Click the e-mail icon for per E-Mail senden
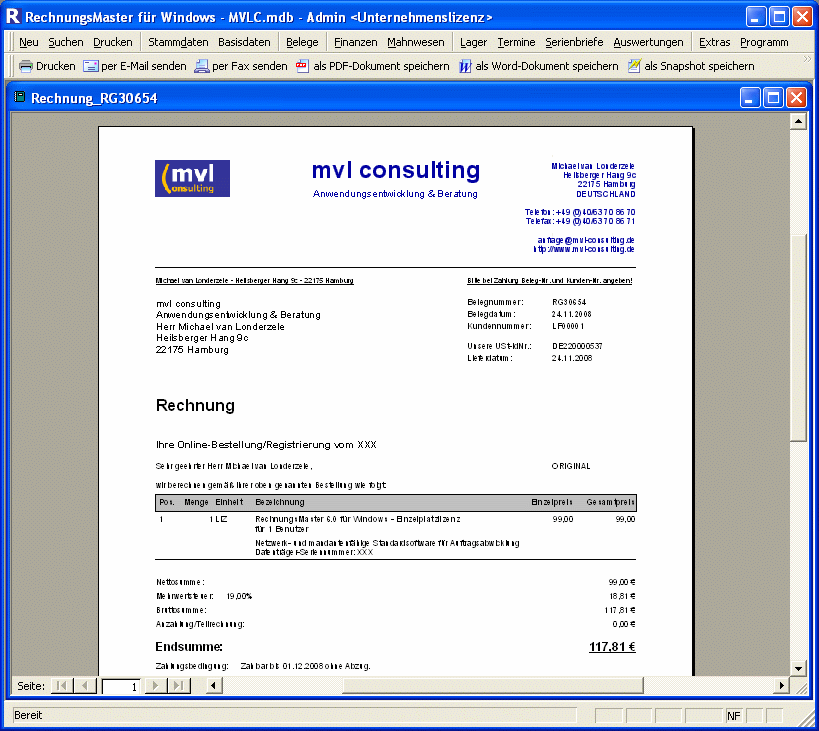Screen dimensions: 819x731 pos(91,66)
